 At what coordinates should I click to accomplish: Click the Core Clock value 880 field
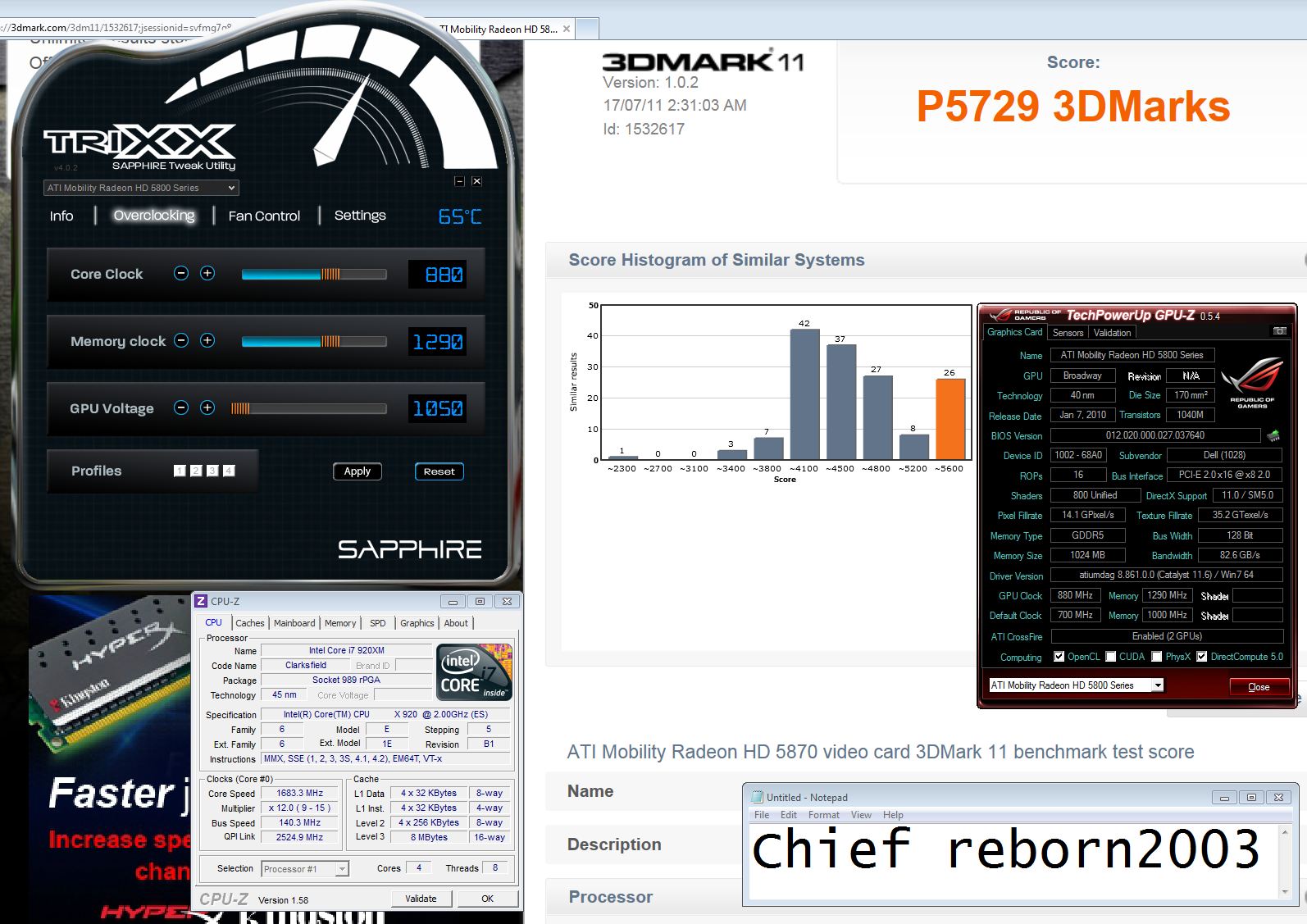coord(438,274)
